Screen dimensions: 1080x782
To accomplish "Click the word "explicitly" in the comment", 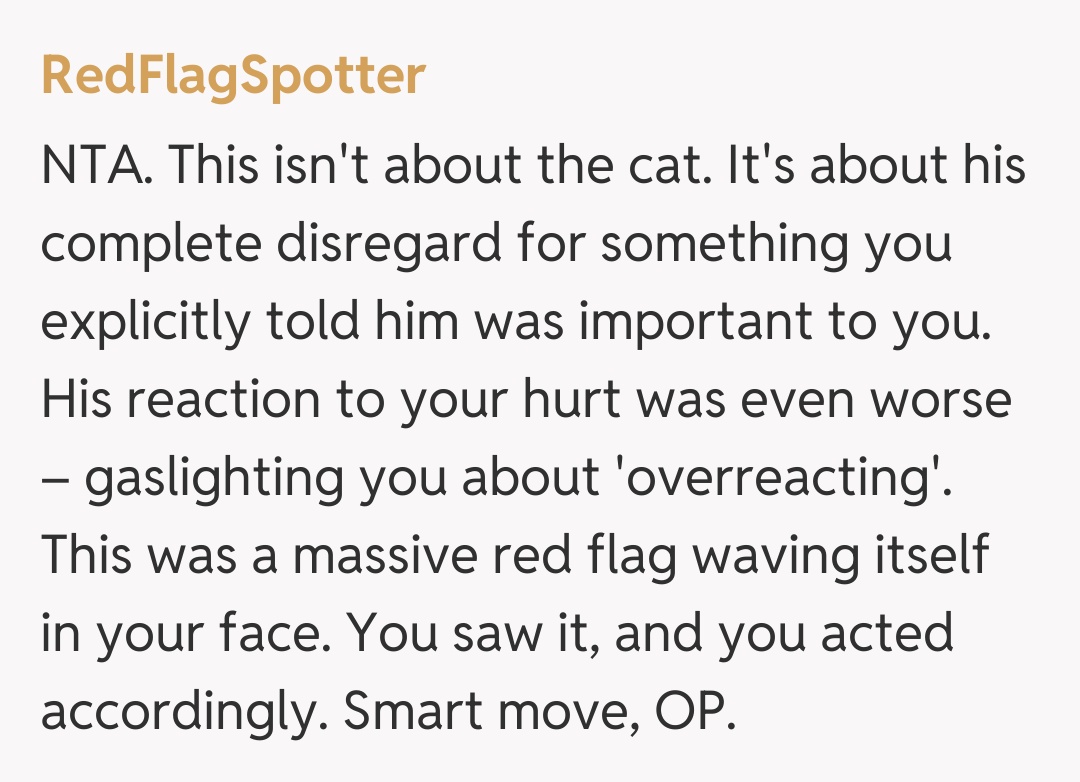I will (x=144, y=322).
